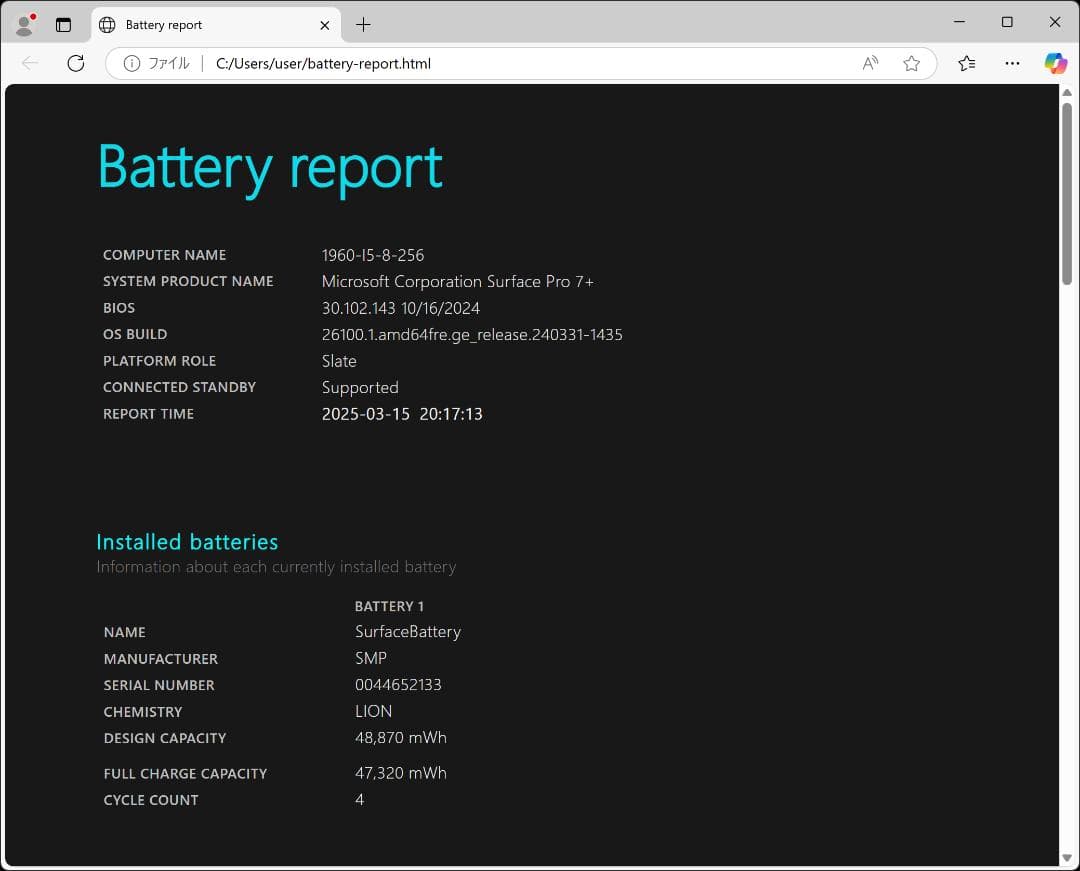Click the disabled Back navigation arrow
1080x871 pixels.
tap(30, 63)
